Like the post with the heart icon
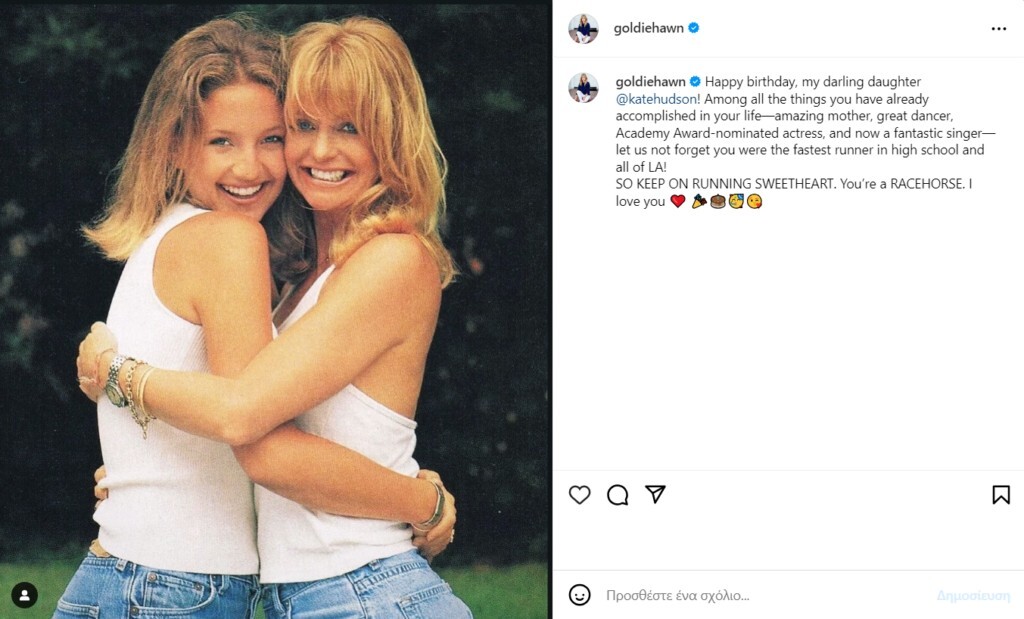 [579, 495]
